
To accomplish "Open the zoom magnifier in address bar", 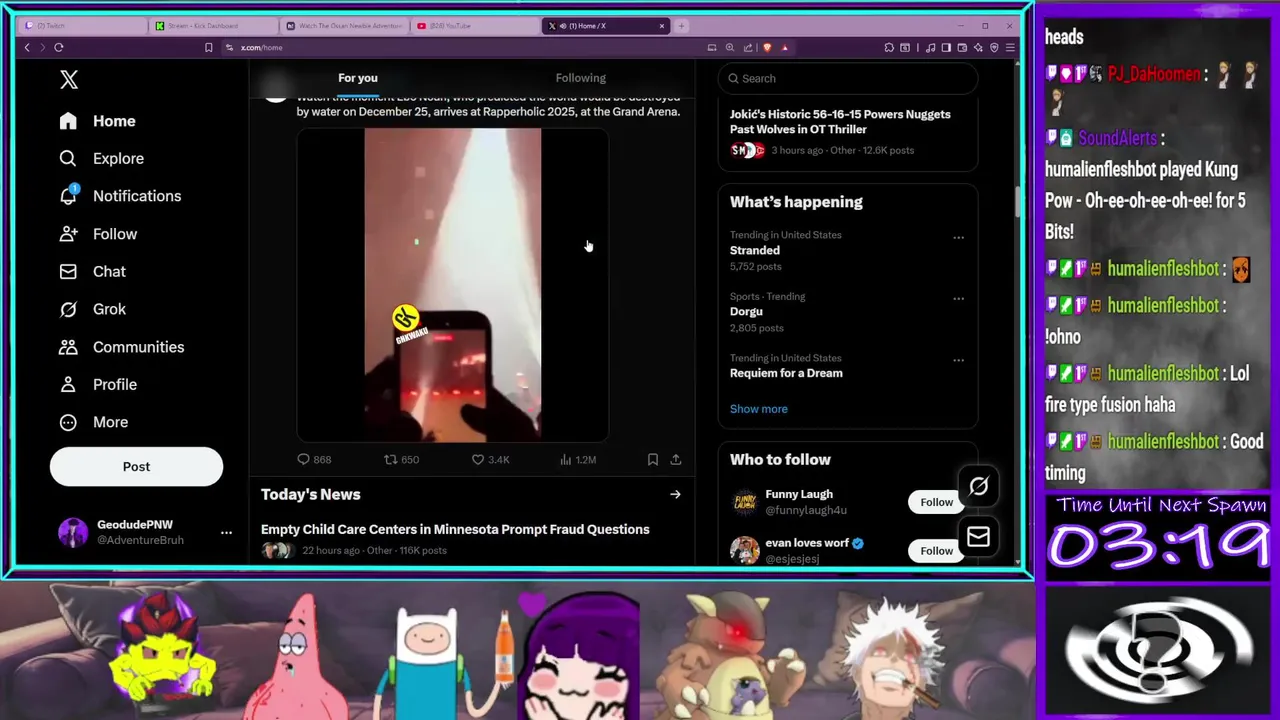I will 730,47.
